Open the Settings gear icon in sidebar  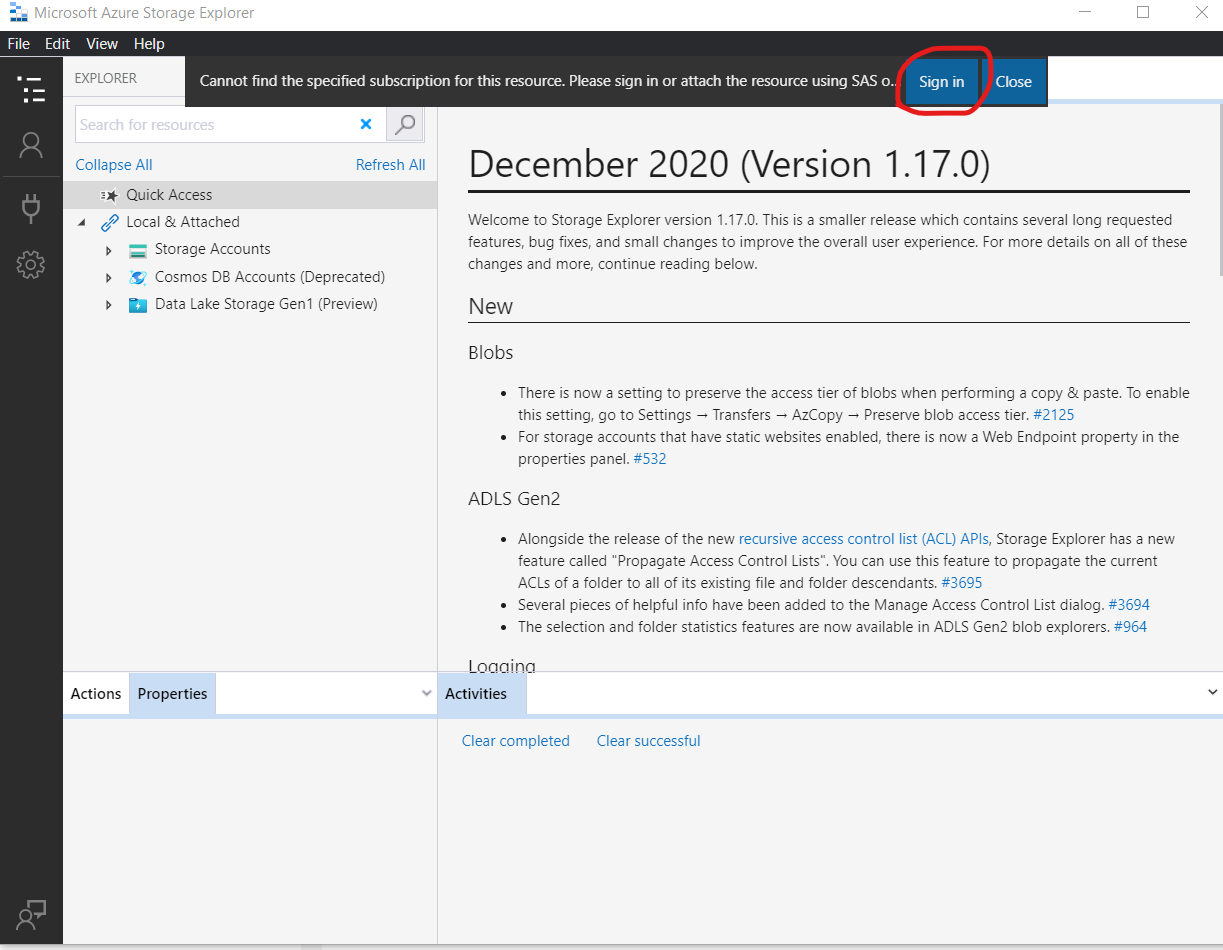click(x=31, y=265)
